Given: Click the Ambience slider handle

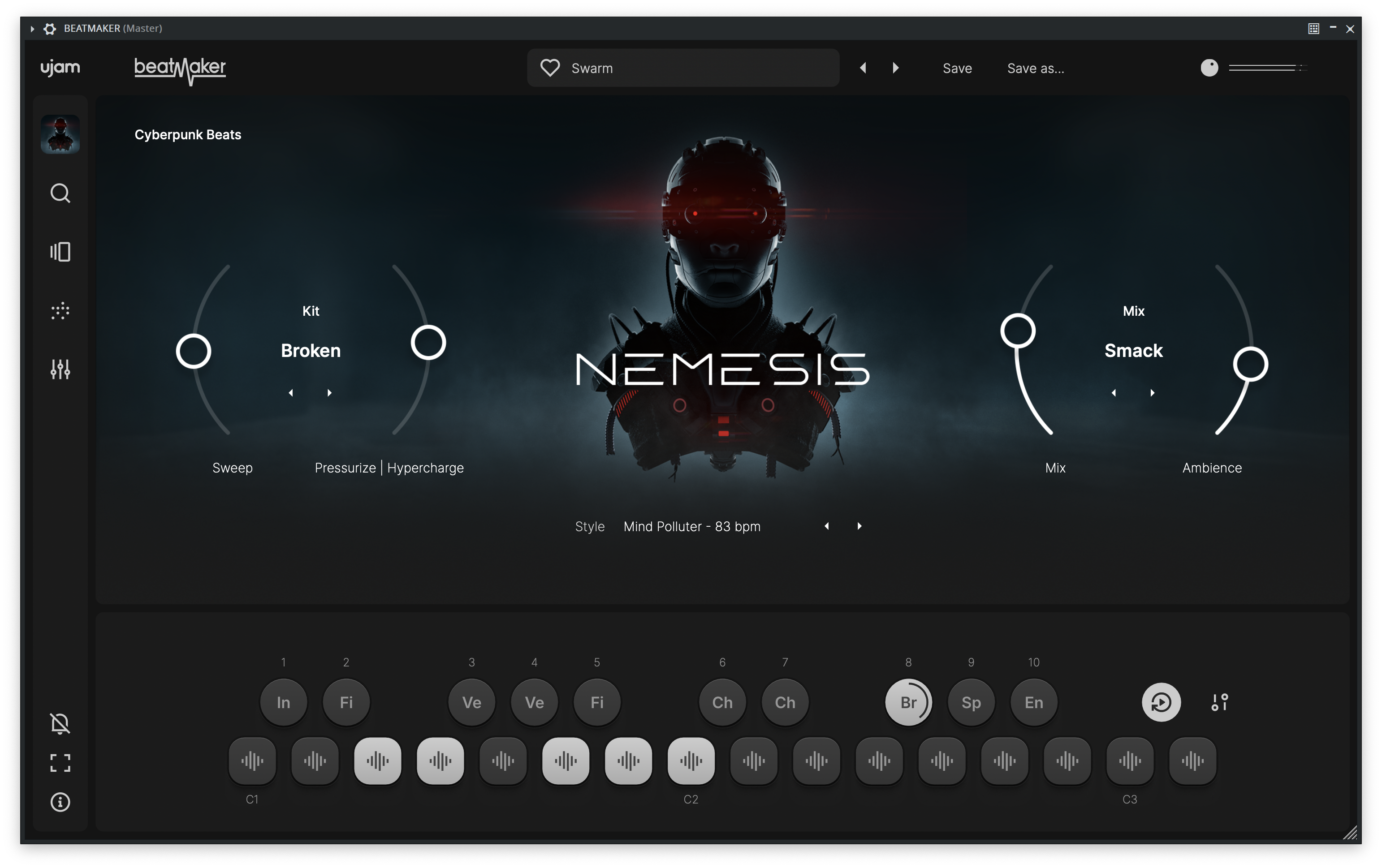Looking at the screenshot, I should pyautogui.click(x=1251, y=364).
